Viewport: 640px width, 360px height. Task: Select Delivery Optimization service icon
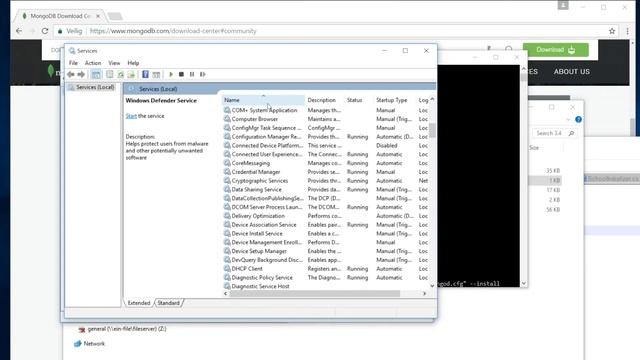tap(227, 216)
